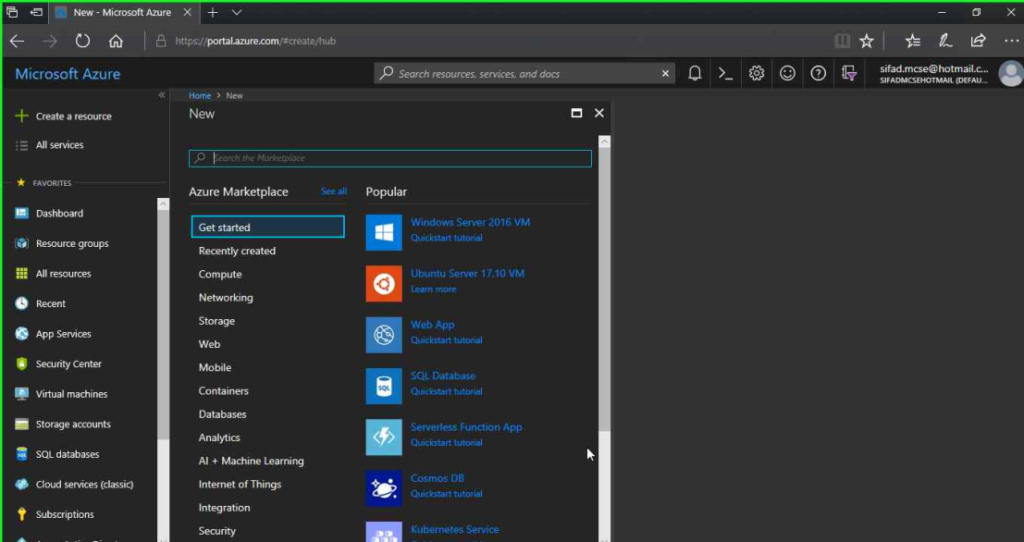The height and width of the screenshot is (542, 1024).
Task: Select the Databases category
Action: (x=223, y=415)
